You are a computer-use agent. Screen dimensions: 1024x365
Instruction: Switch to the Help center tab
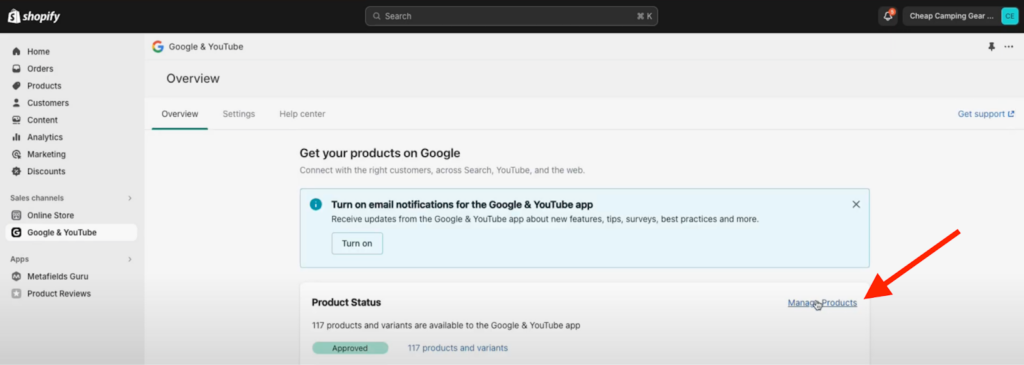pos(302,114)
